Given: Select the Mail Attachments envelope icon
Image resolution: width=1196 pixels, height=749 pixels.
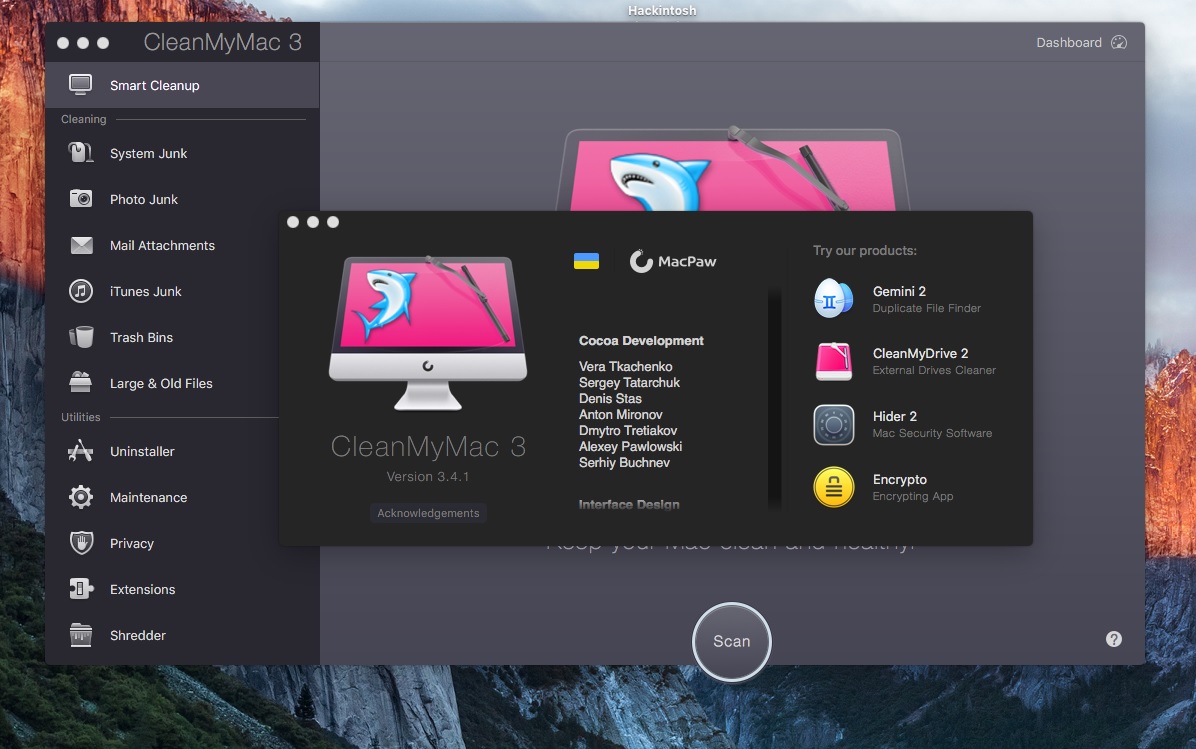Looking at the screenshot, I should point(81,245).
